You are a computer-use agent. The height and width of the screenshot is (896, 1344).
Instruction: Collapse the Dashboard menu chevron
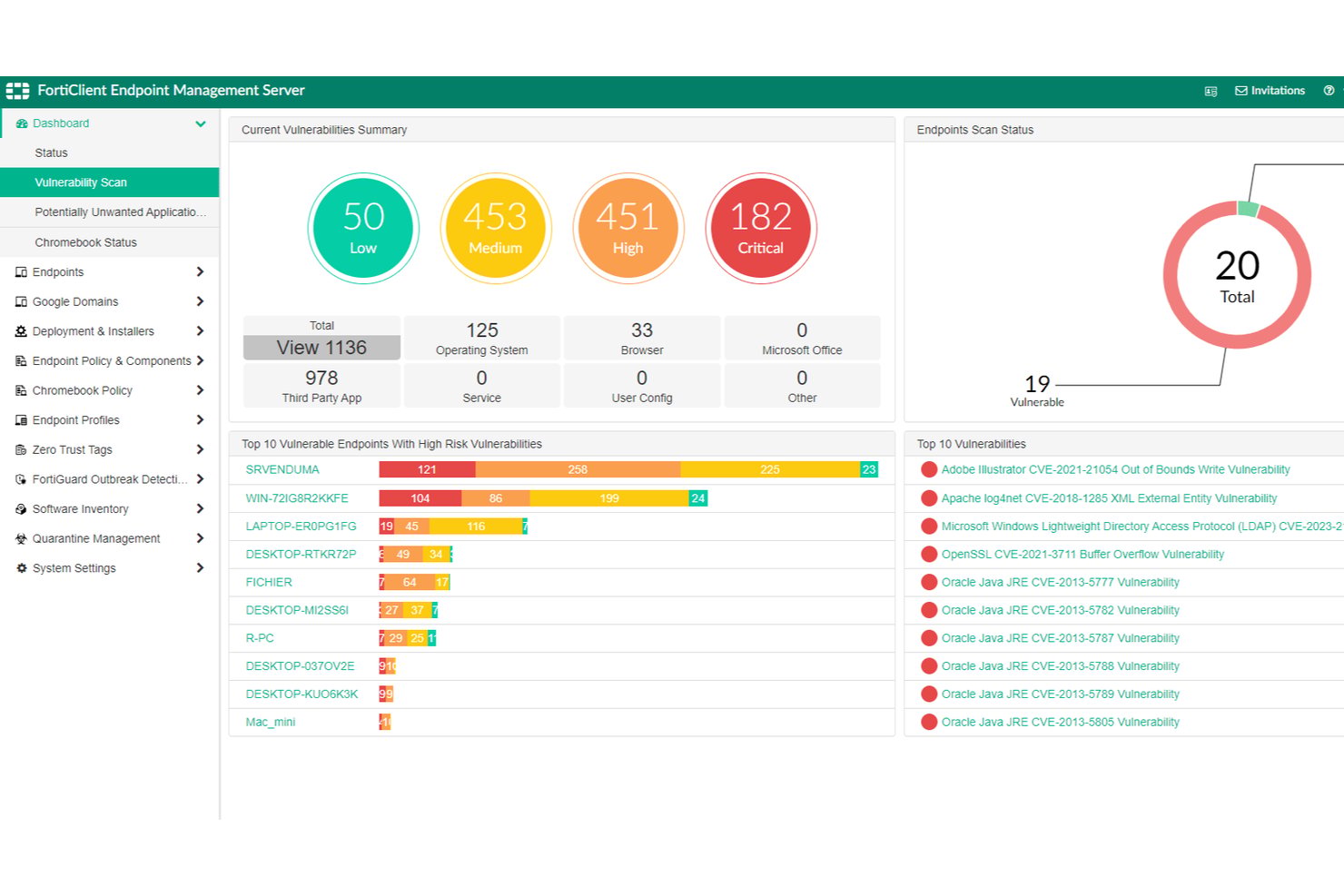[200, 123]
